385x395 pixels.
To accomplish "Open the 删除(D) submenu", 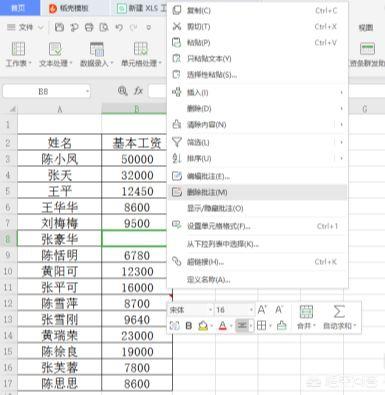I will coord(258,108).
